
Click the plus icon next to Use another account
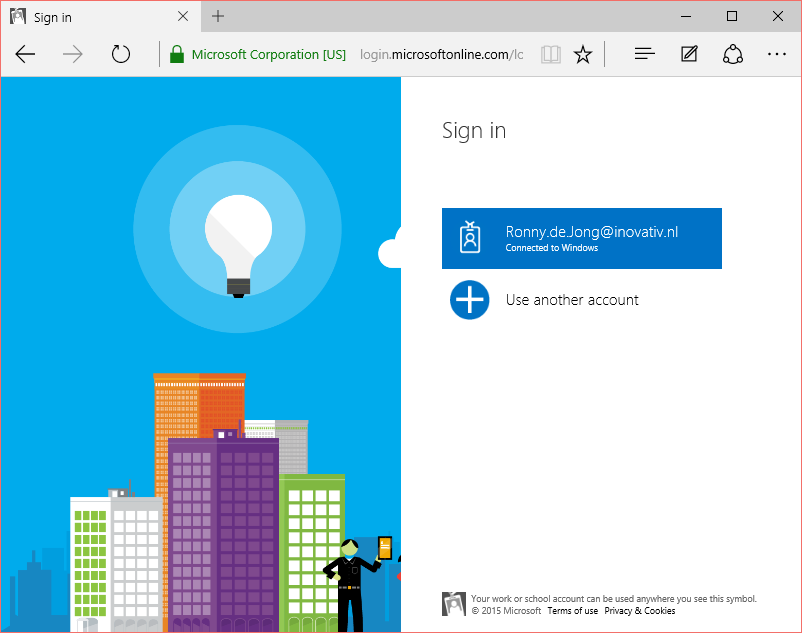pyautogui.click(x=470, y=300)
